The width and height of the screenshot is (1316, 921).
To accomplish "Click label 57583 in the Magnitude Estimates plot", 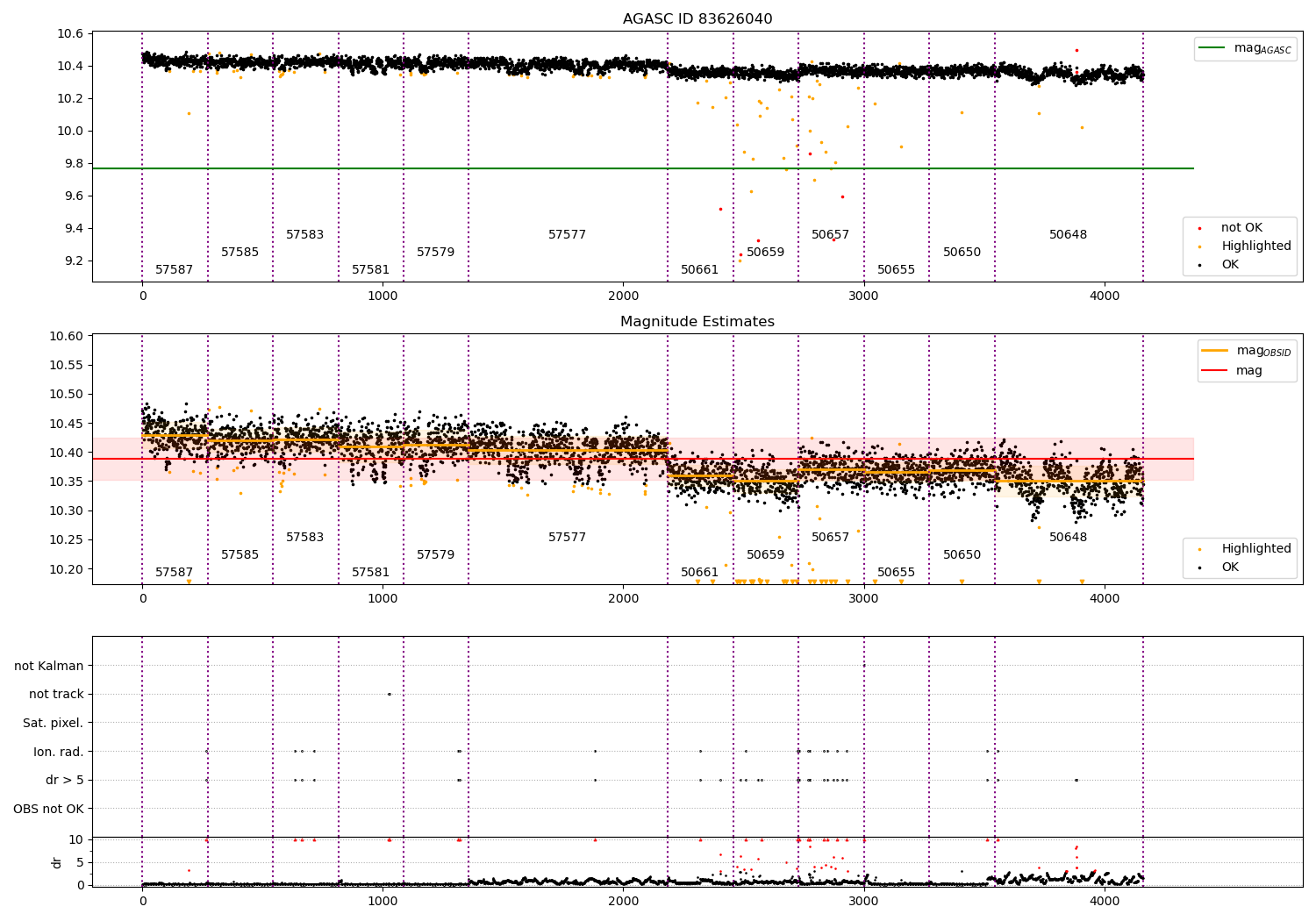I will [x=305, y=538].
